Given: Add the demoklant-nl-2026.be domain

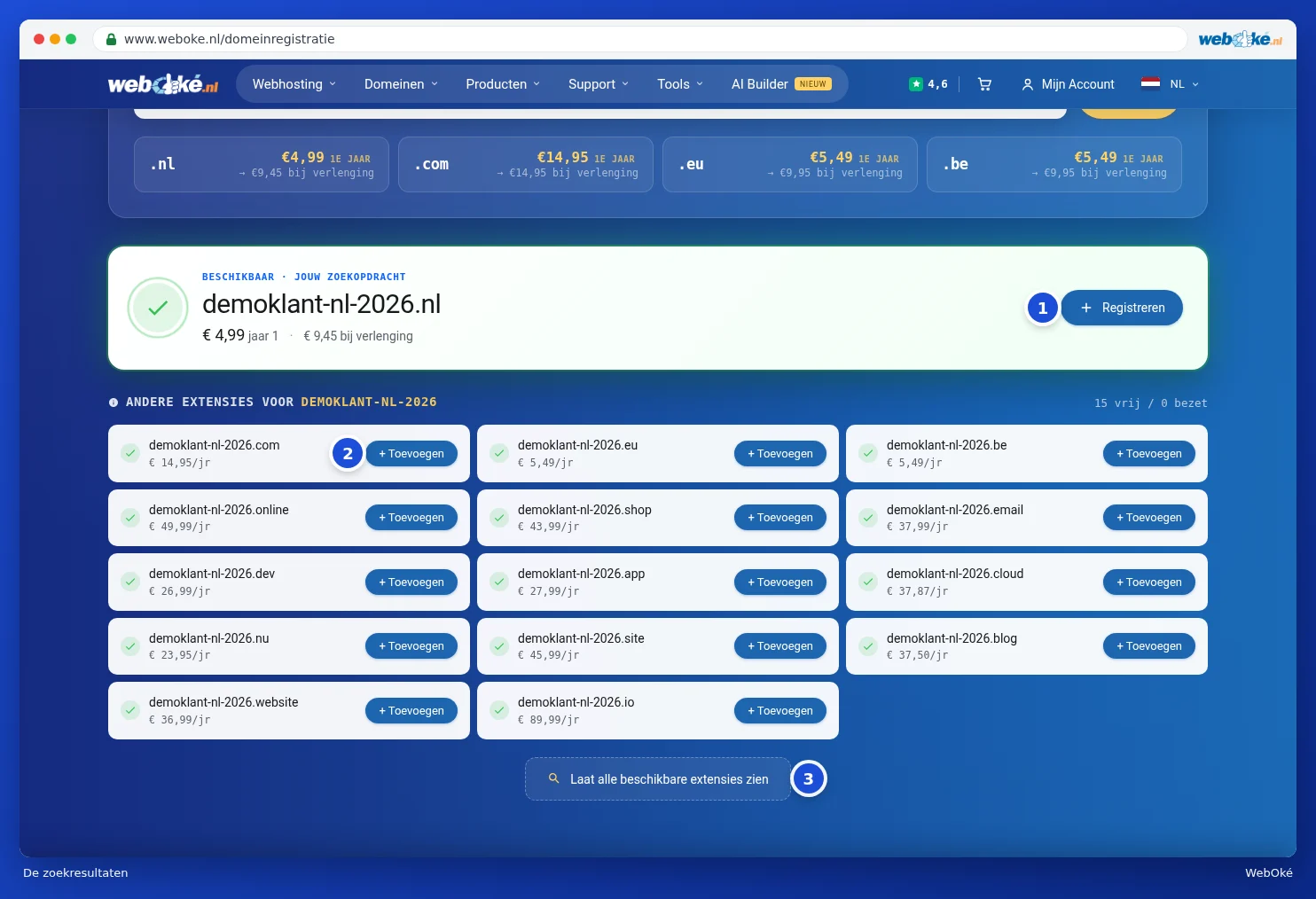Looking at the screenshot, I should [1149, 453].
